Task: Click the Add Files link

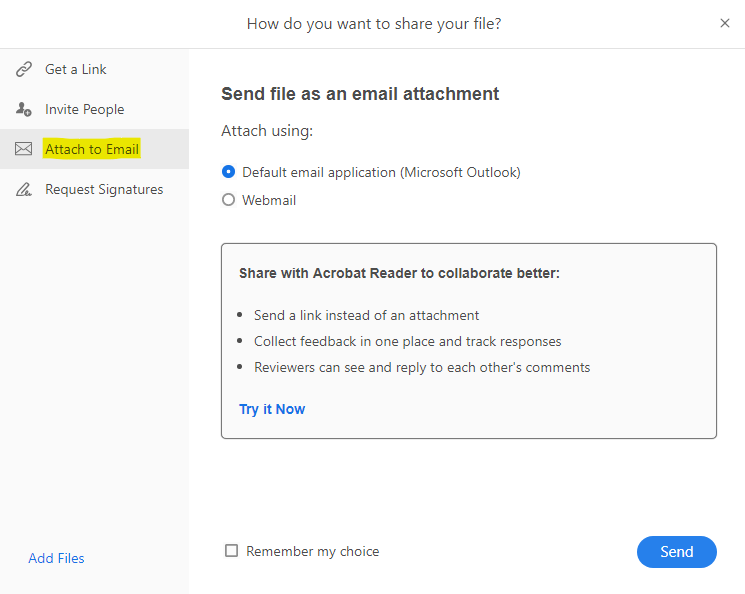Action: (56, 558)
